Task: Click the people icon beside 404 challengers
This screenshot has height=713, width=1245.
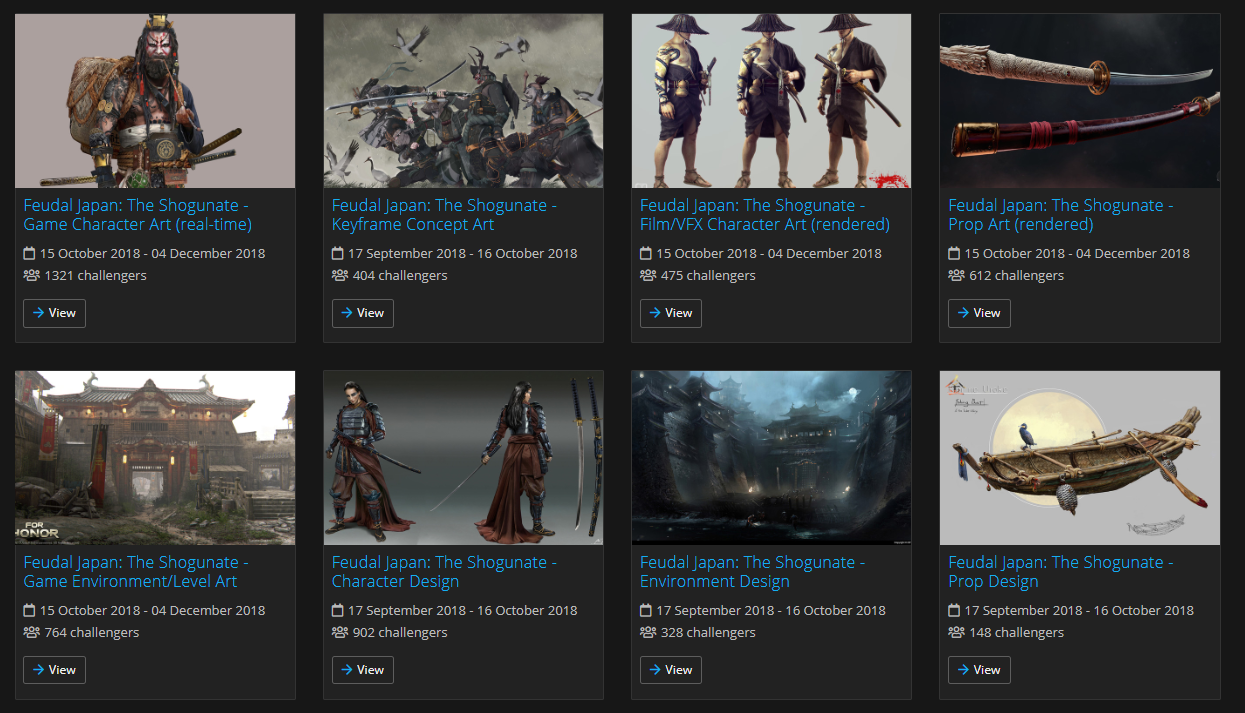Action: pyautogui.click(x=340, y=275)
